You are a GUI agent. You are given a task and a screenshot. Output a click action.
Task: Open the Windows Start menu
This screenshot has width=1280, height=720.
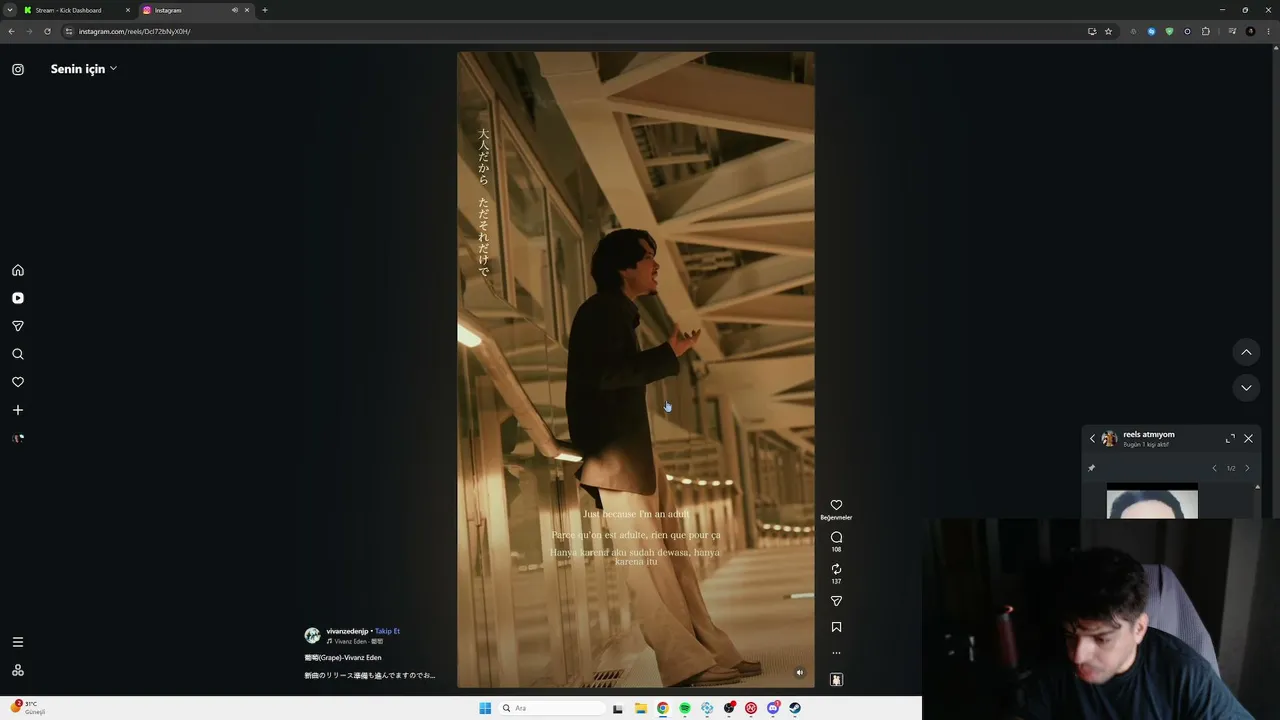[x=485, y=708]
